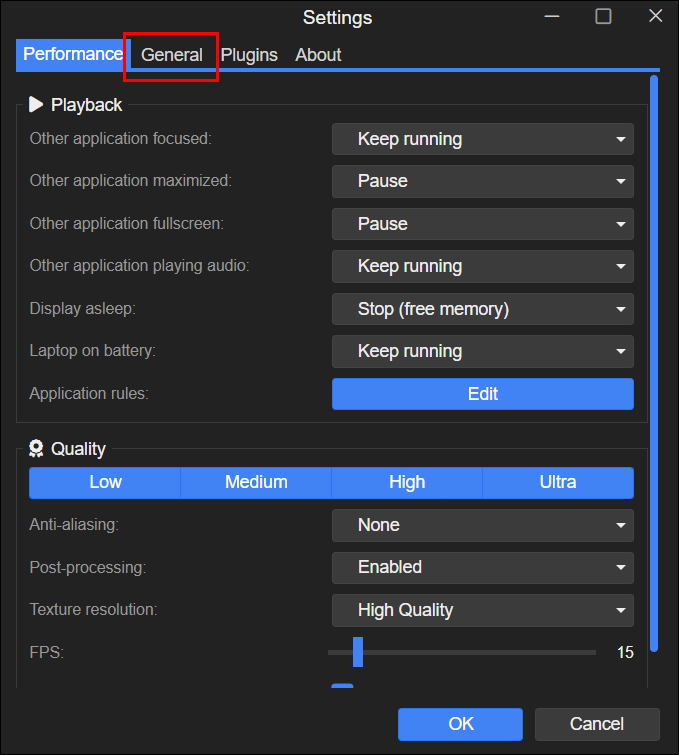Image resolution: width=679 pixels, height=755 pixels.
Task: Expand the 'Other application maximized' dropdown
Action: [482, 181]
